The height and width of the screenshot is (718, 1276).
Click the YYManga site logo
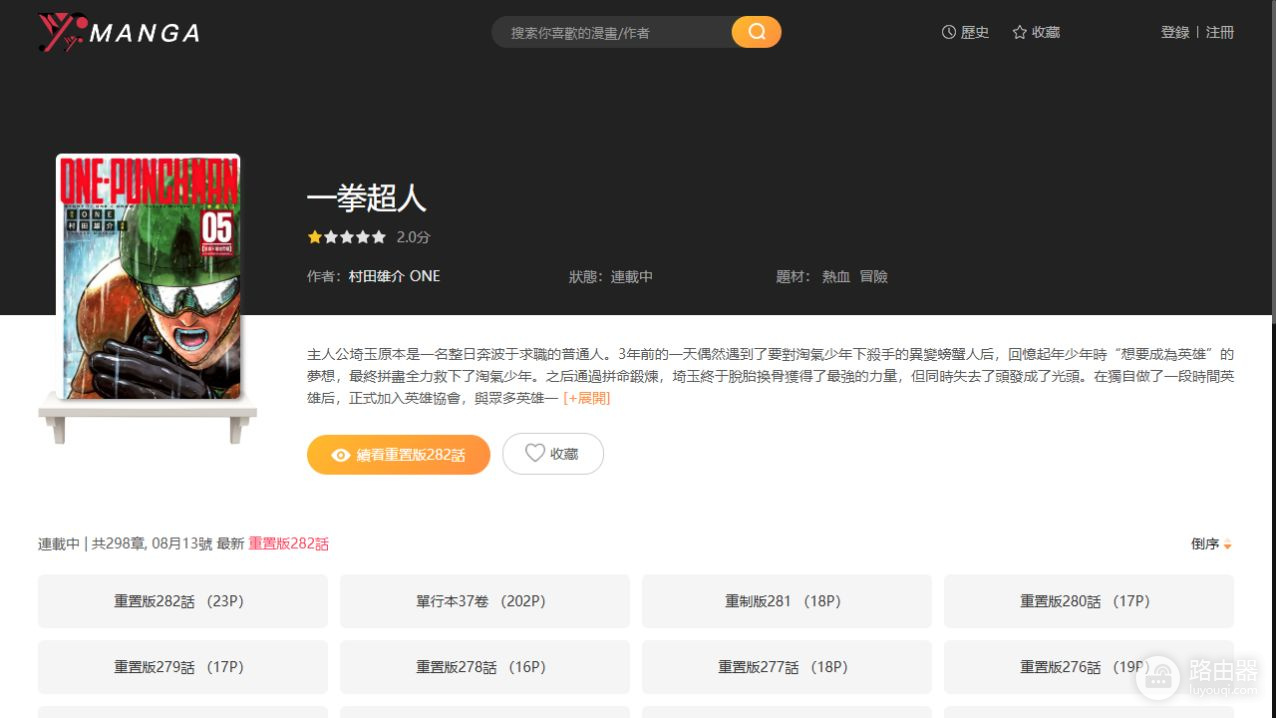[x=119, y=33]
